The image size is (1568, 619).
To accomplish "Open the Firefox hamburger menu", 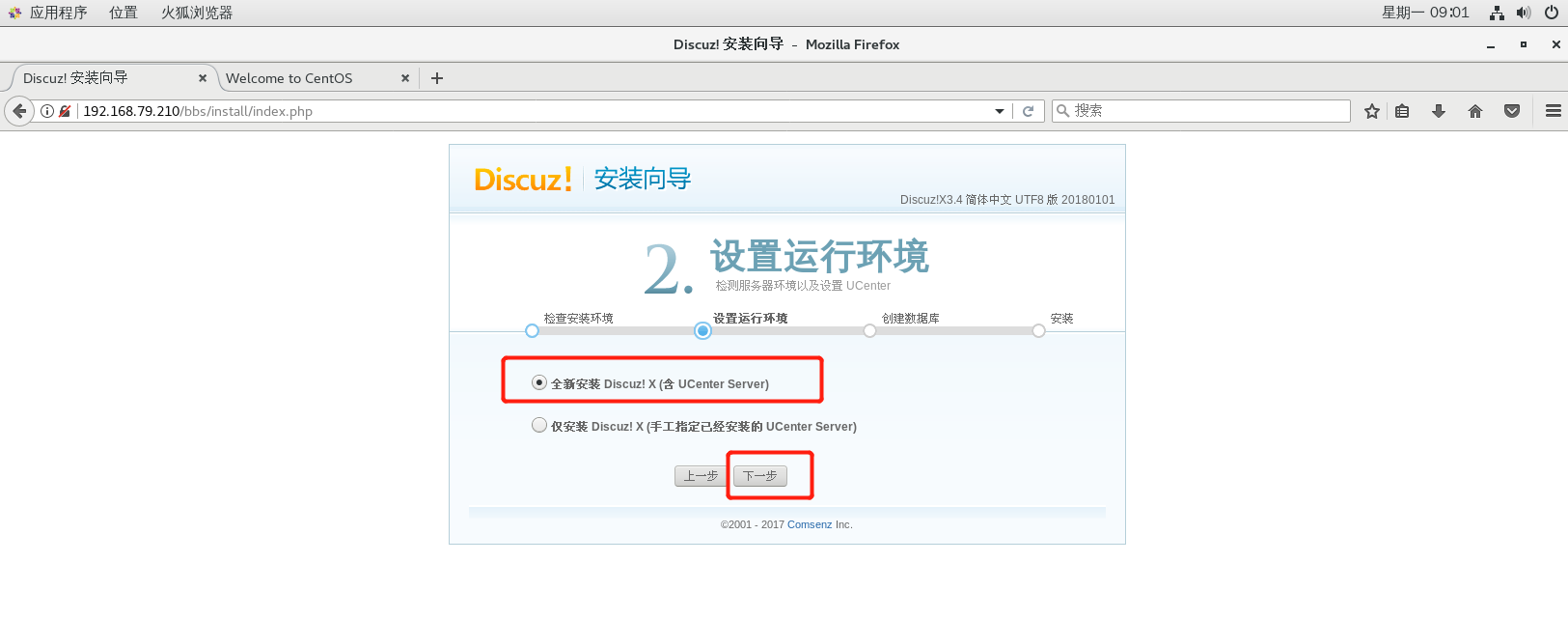I will click(1554, 111).
